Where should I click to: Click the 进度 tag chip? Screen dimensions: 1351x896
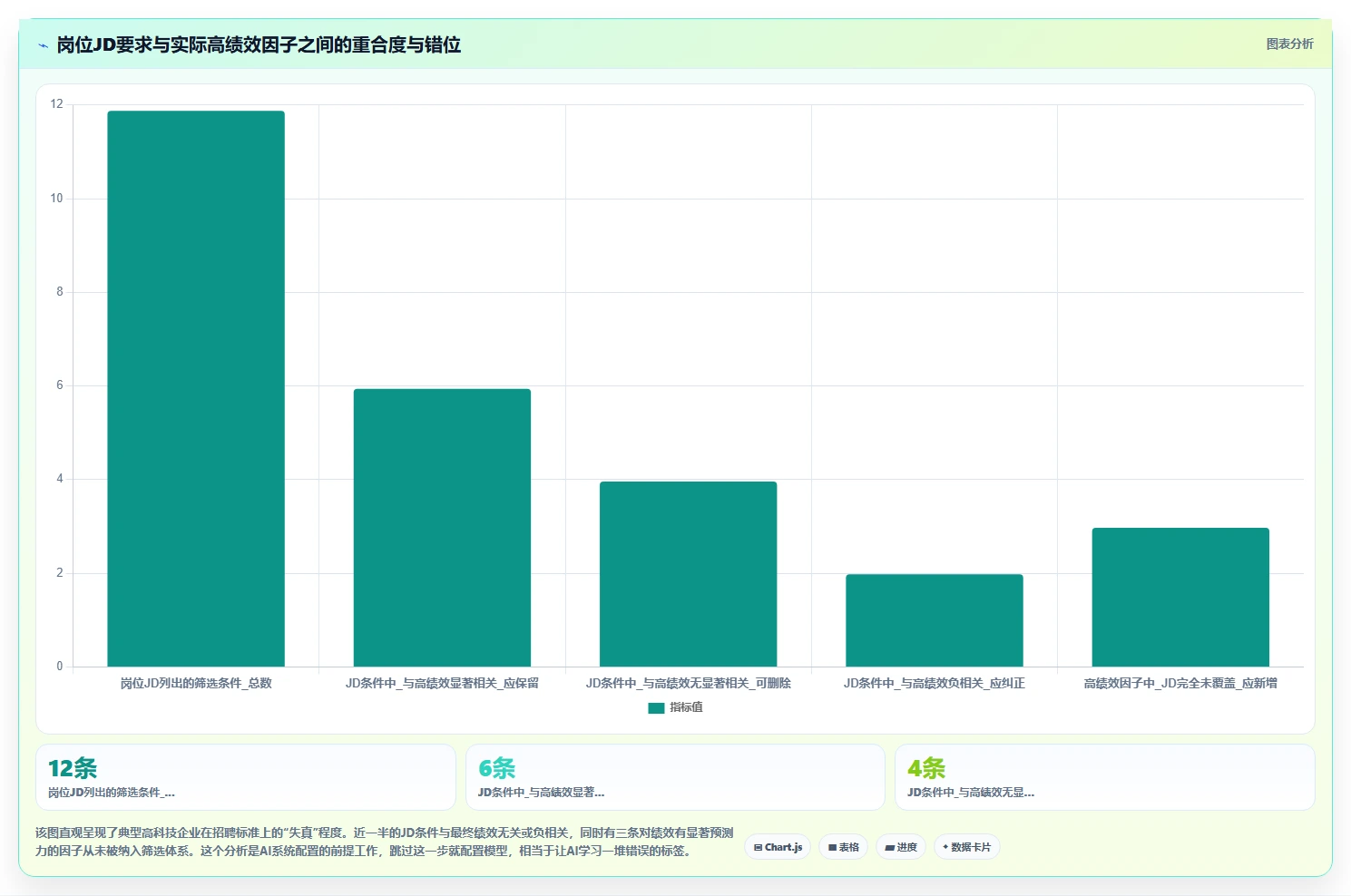tap(901, 847)
